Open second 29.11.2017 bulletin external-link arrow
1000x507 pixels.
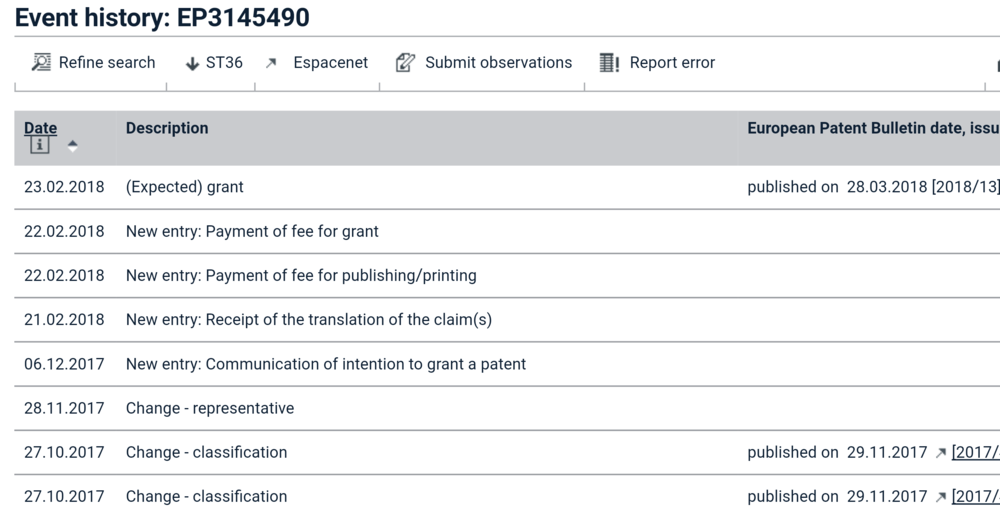click(x=940, y=497)
